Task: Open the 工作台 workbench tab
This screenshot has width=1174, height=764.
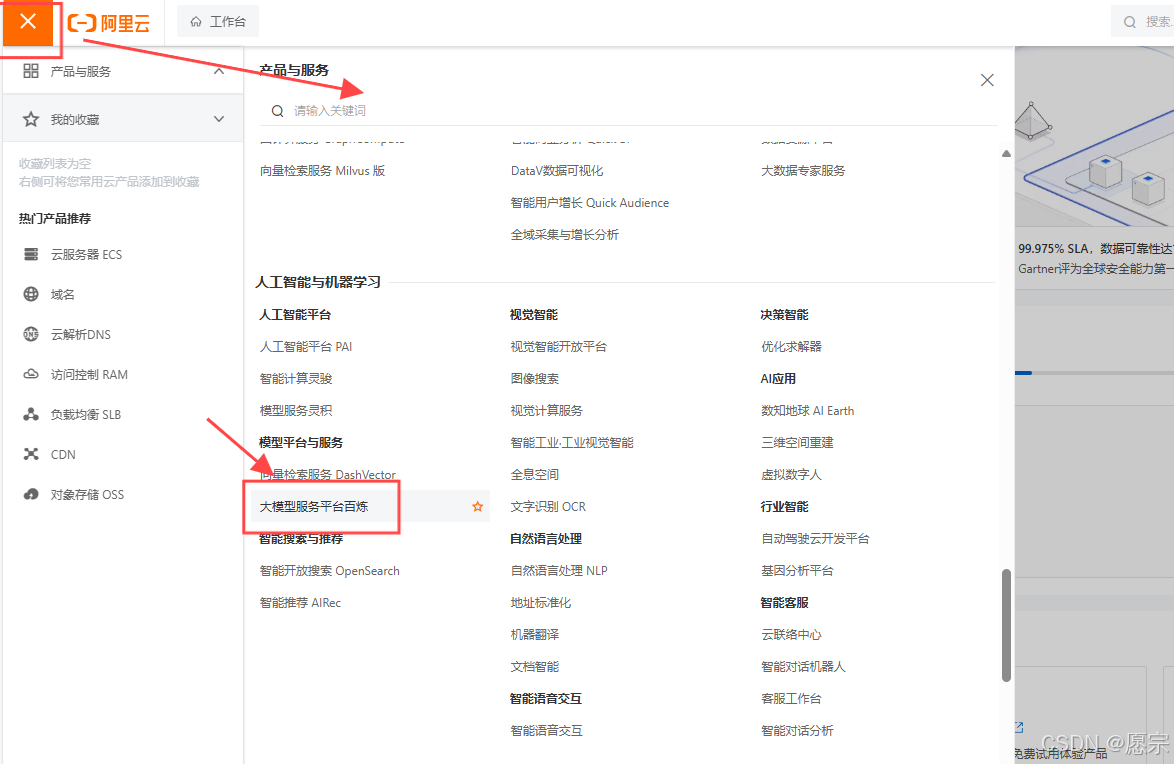Action: point(218,22)
